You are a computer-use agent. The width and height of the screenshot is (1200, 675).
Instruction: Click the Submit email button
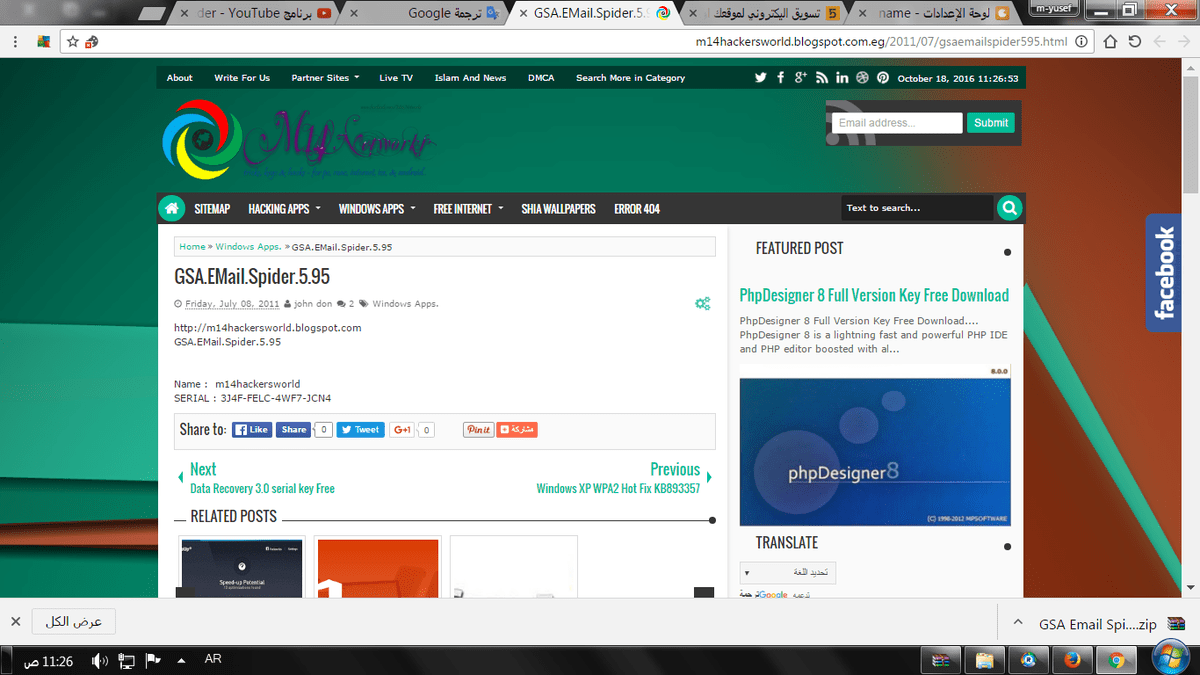pos(990,123)
